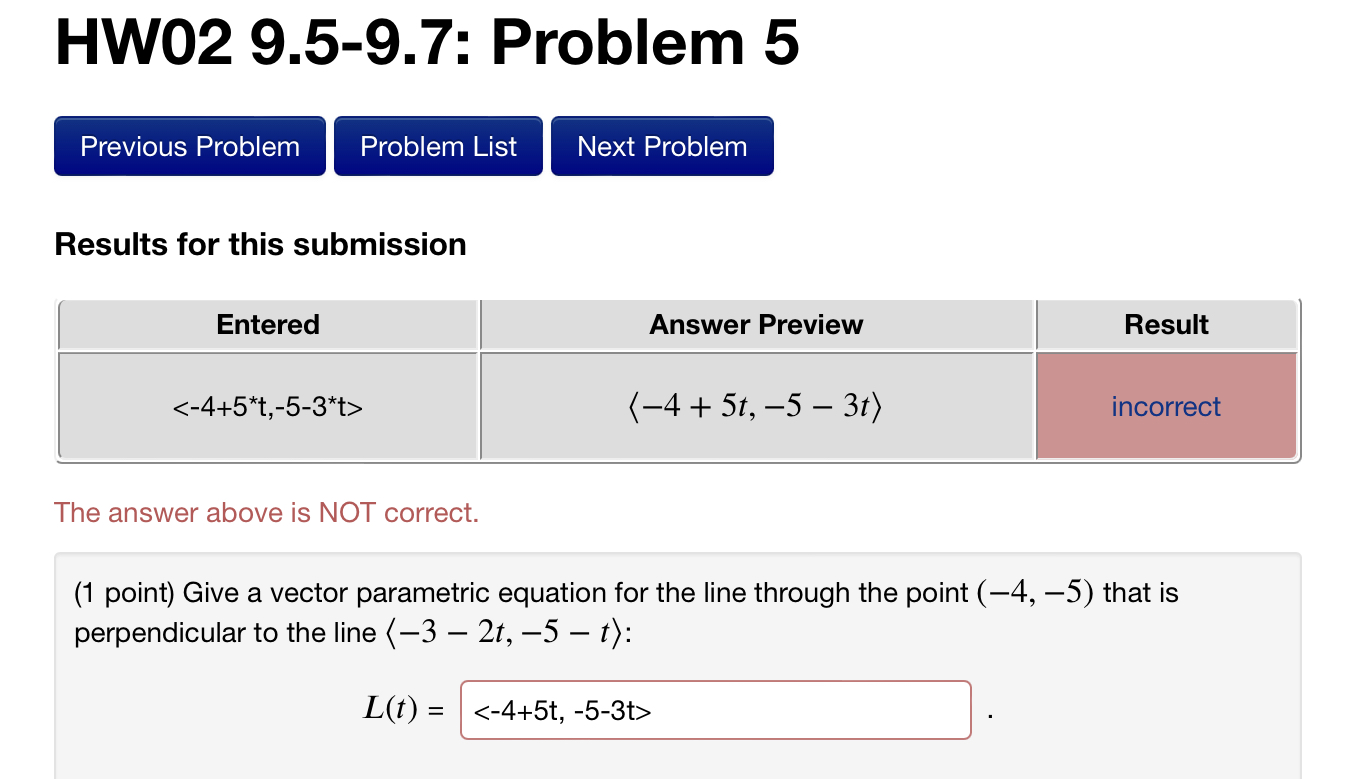This screenshot has height=779, width=1356.
Task: Advance using the Next Problem button
Action: pos(661,146)
